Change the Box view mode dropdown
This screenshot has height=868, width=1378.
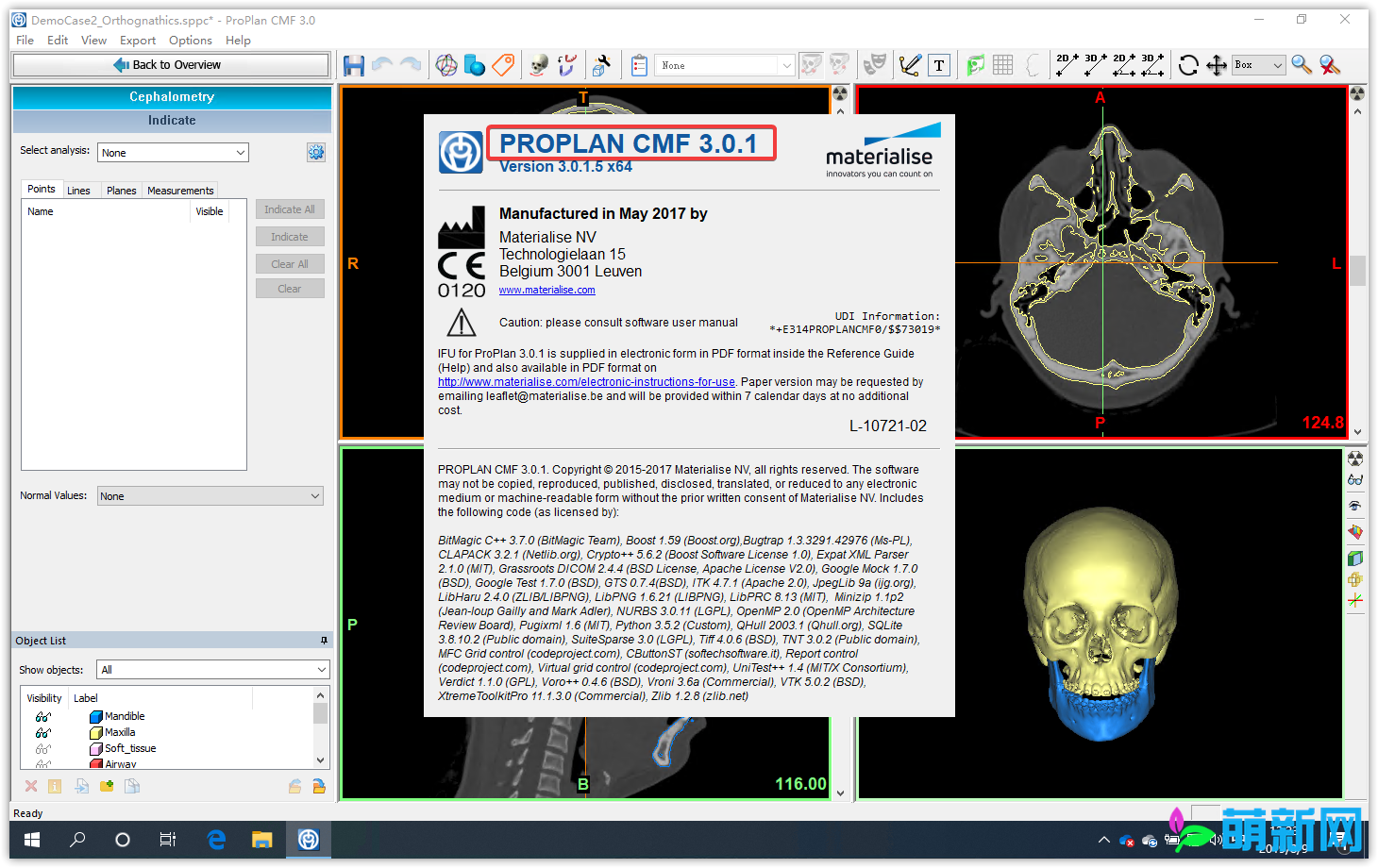pos(1257,64)
